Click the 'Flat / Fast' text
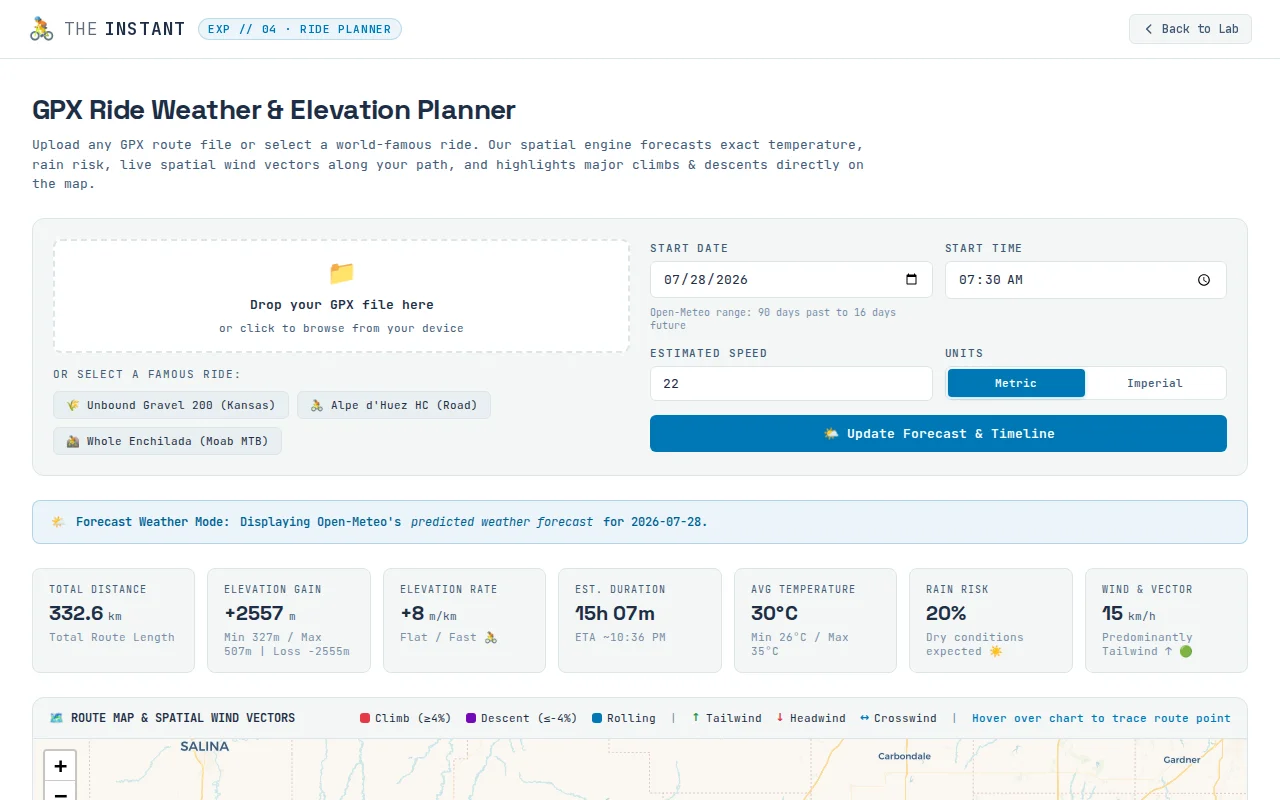The width and height of the screenshot is (1280, 800). [x=448, y=637]
